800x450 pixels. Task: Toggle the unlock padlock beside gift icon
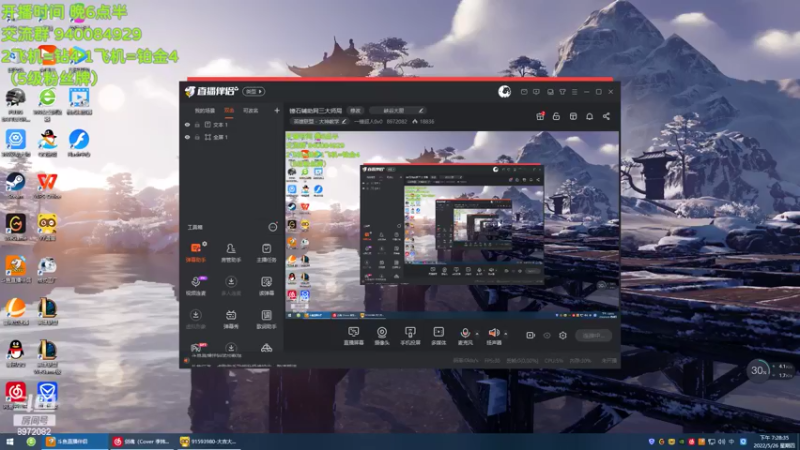pos(556,116)
